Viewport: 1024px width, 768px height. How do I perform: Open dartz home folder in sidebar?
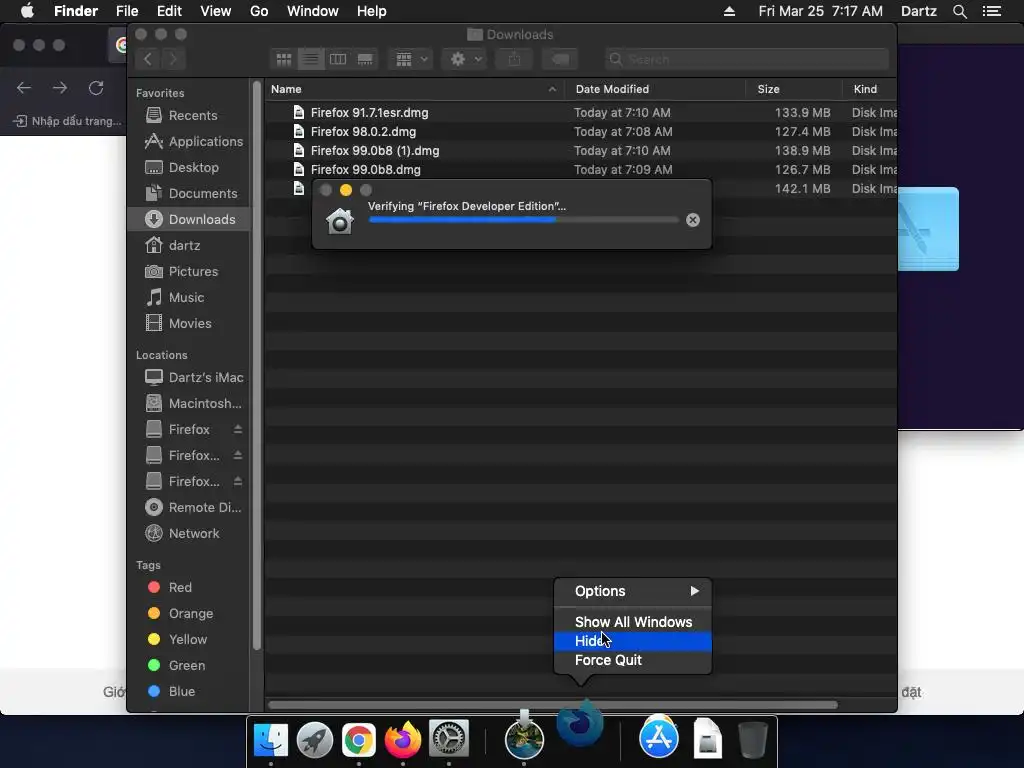click(x=188, y=246)
